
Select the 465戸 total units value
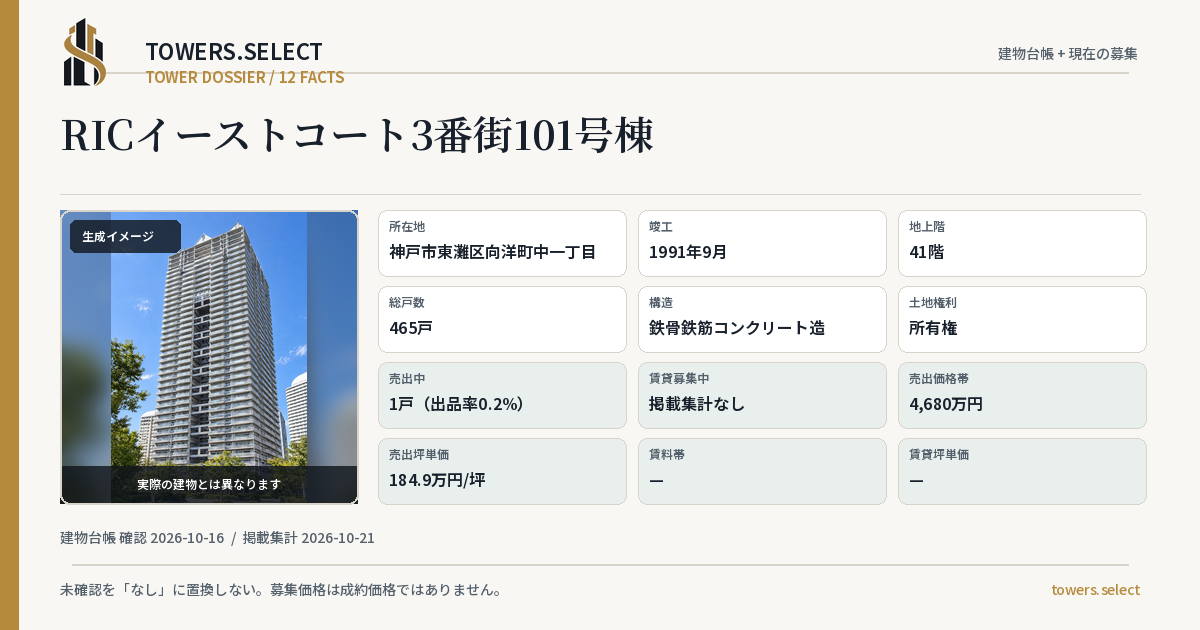pyautogui.click(x=411, y=328)
